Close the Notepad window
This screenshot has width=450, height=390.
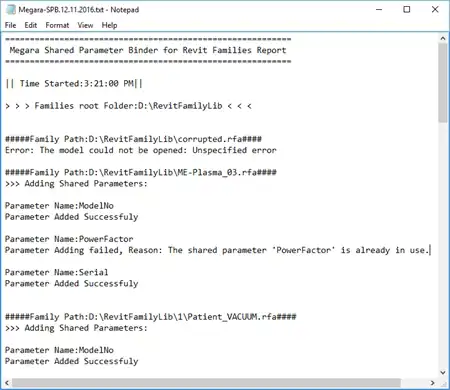pyautogui.click(x=435, y=10)
